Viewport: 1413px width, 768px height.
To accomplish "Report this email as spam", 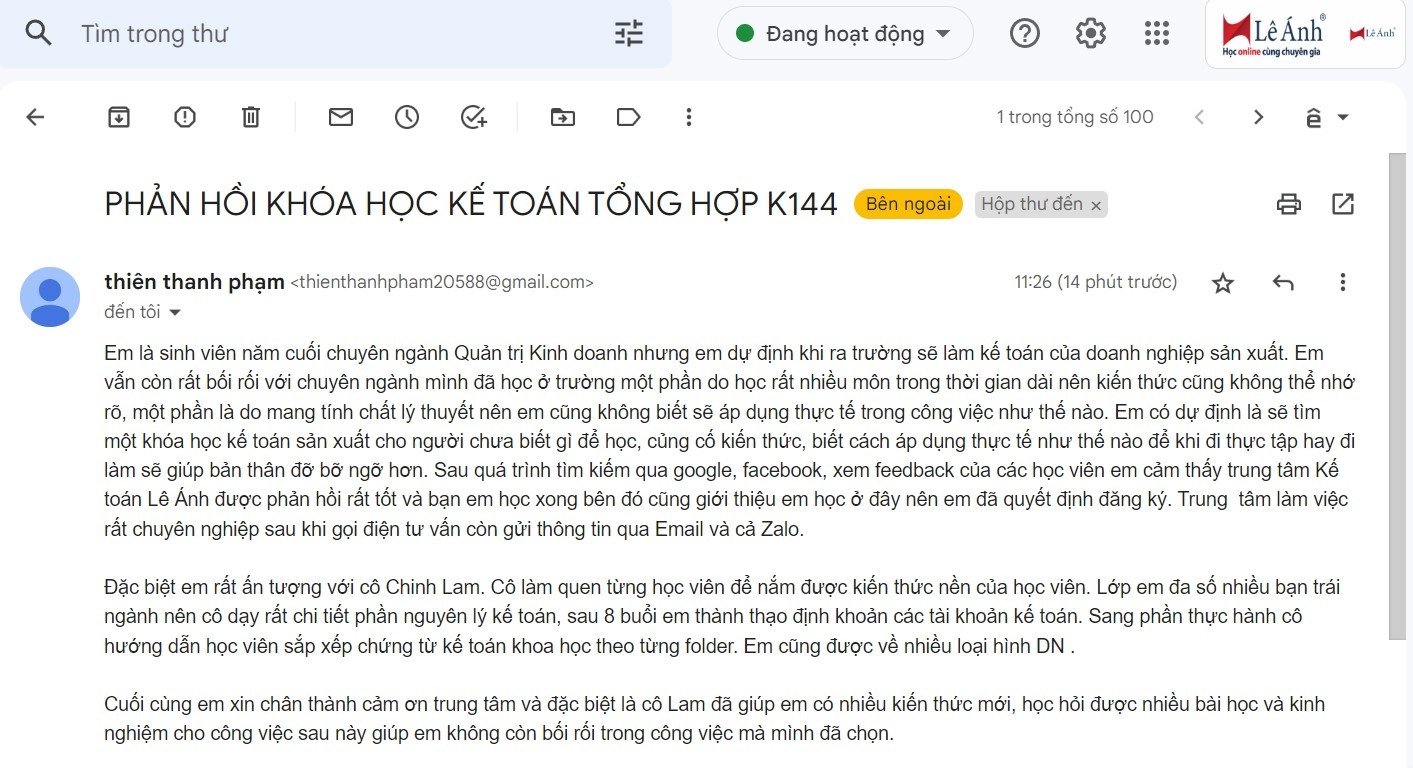I will pos(185,117).
